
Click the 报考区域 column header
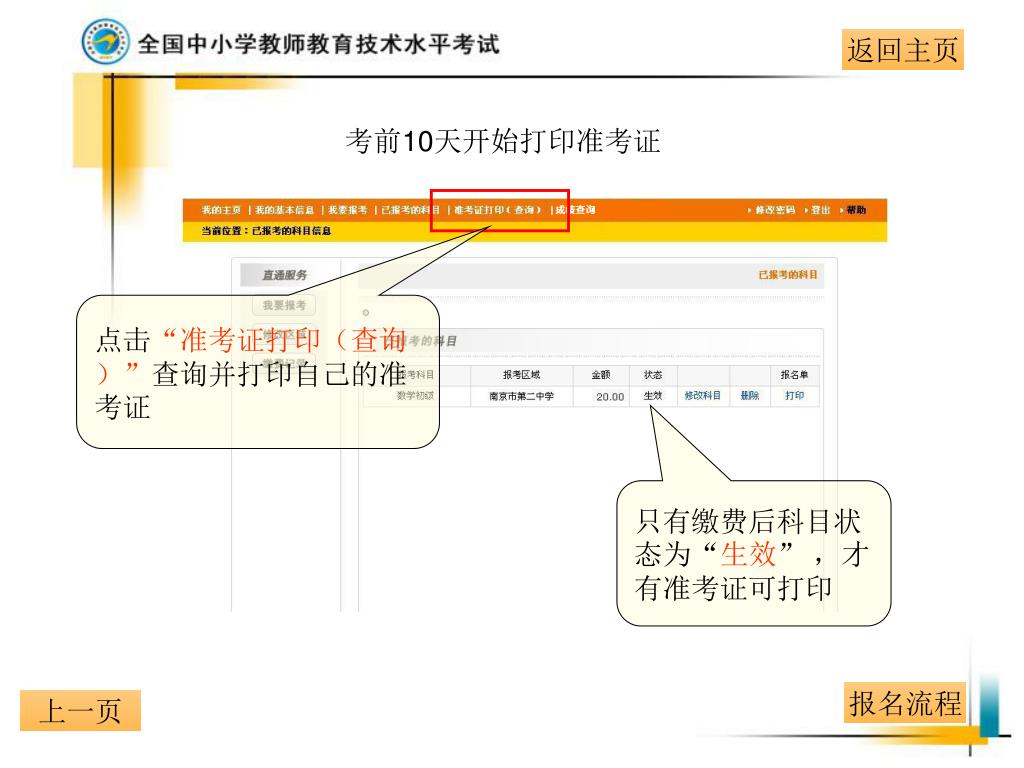[x=522, y=375]
